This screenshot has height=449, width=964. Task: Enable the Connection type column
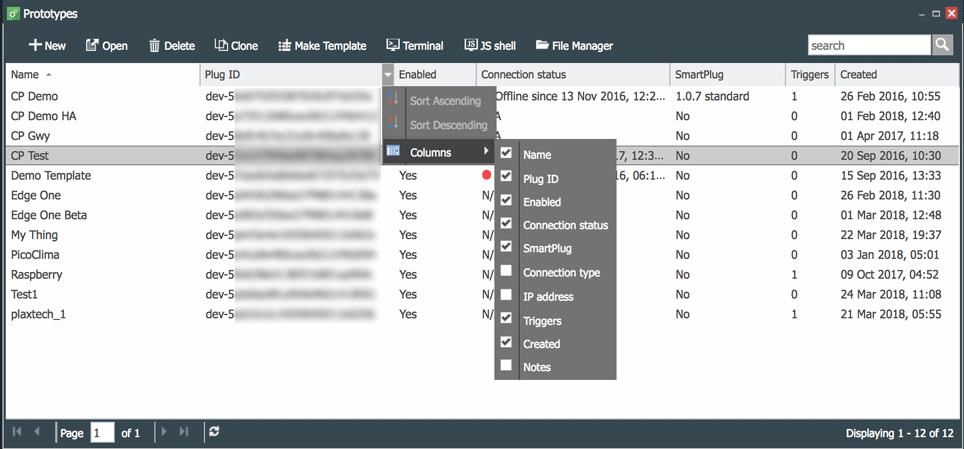click(x=506, y=271)
